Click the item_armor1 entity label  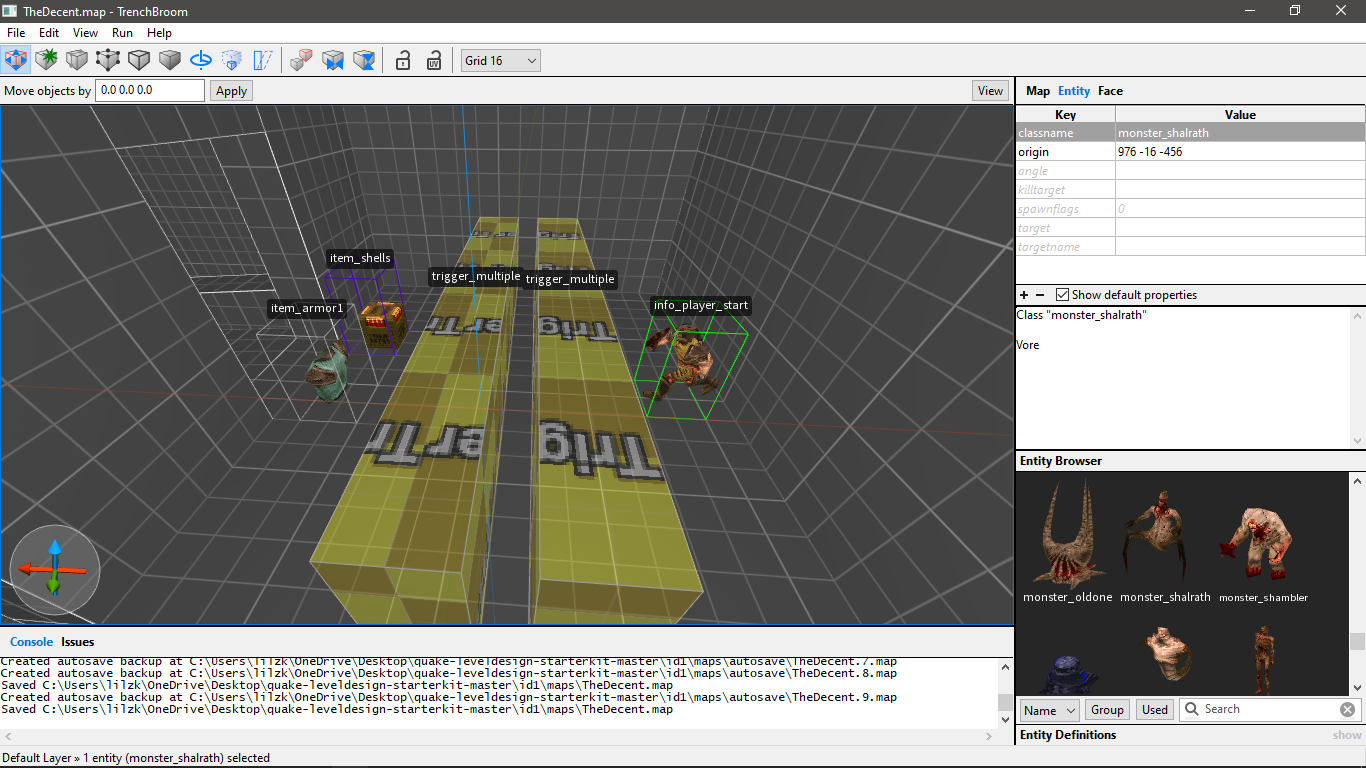(x=307, y=308)
